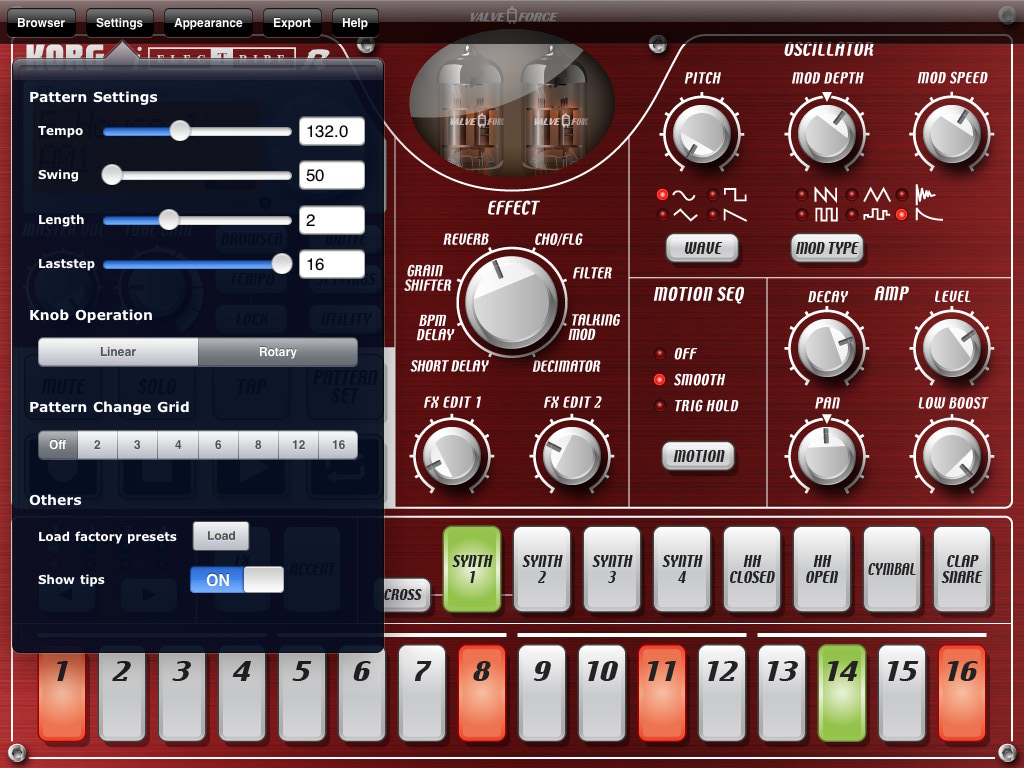Image resolution: width=1024 pixels, height=768 pixels.
Task: Open the Export menu
Action: tap(292, 23)
